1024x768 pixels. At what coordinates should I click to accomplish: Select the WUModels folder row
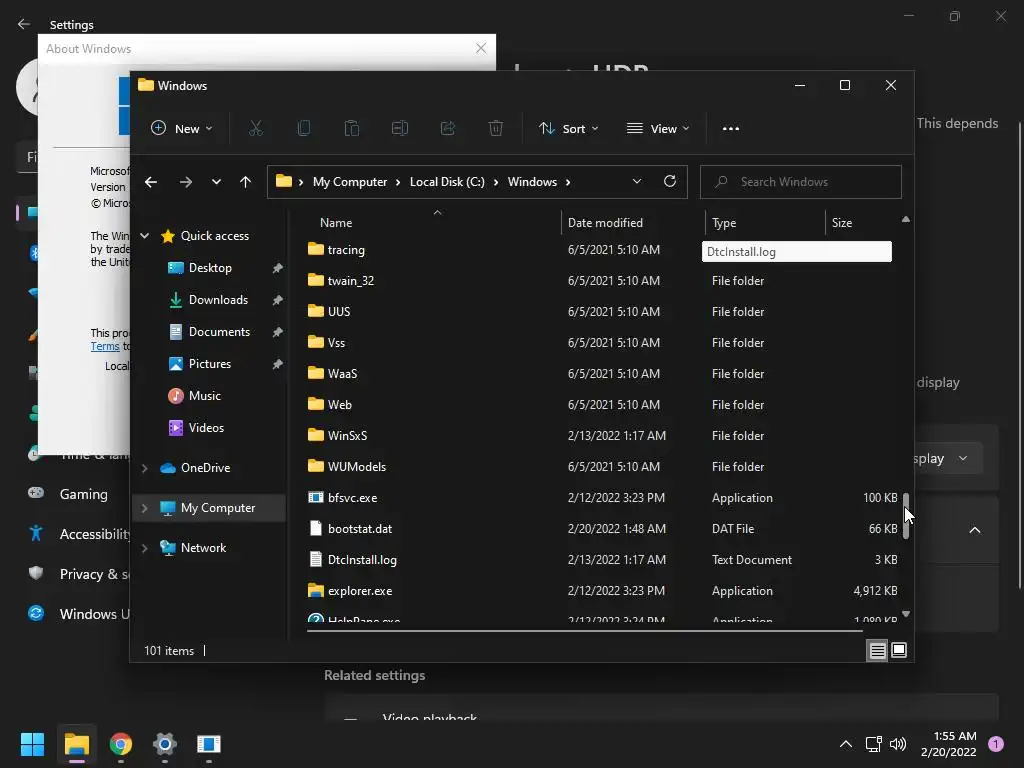[601, 467]
